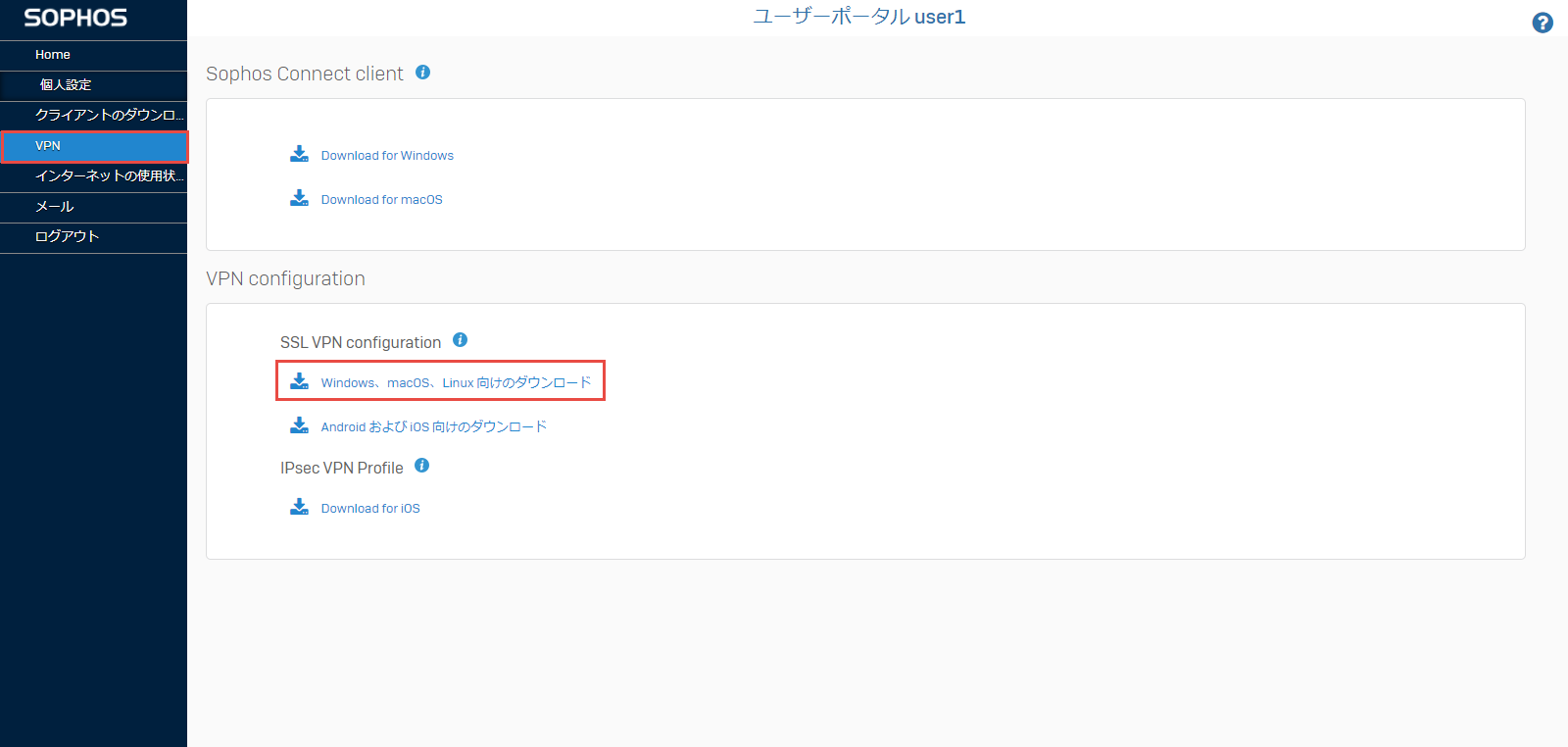This screenshot has height=747, width=1568.
Task: Click download icon for Windows Sophos Connect
Action: click(x=299, y=154)
